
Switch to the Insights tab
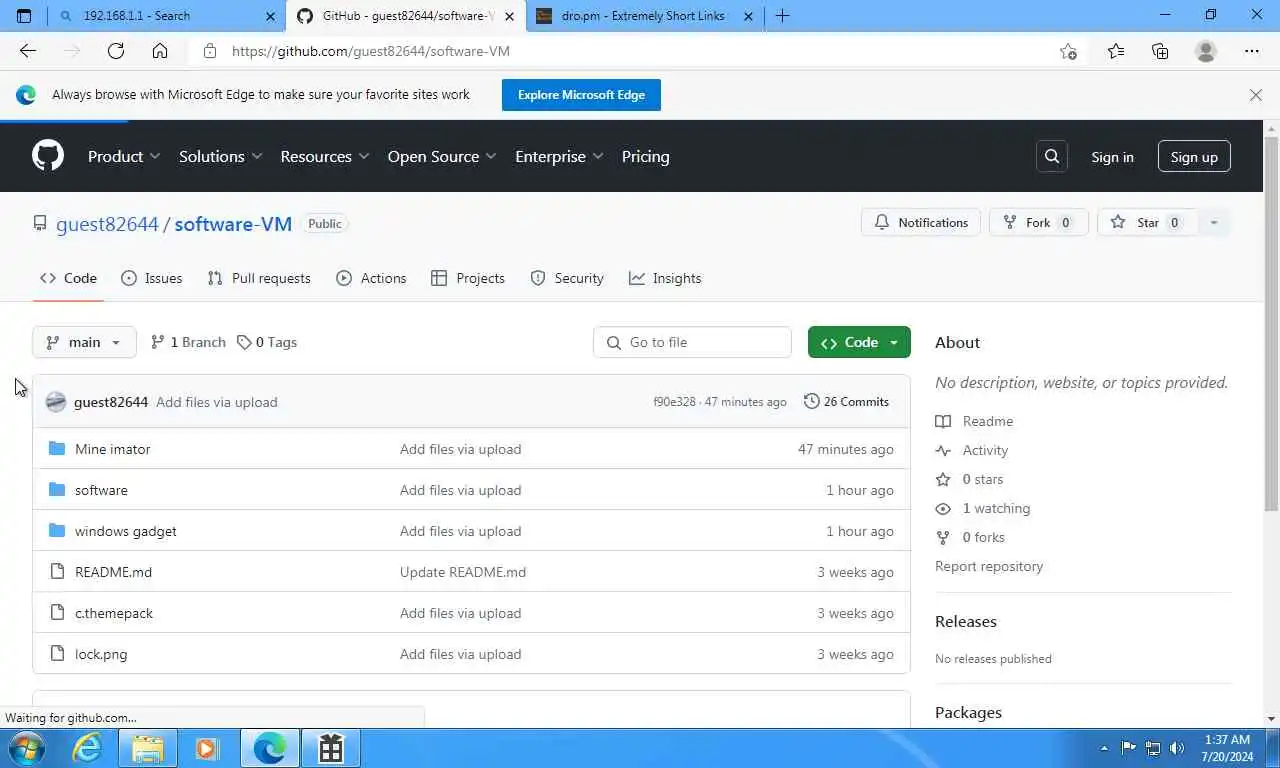pyautogui.click(x=665, y=278)
